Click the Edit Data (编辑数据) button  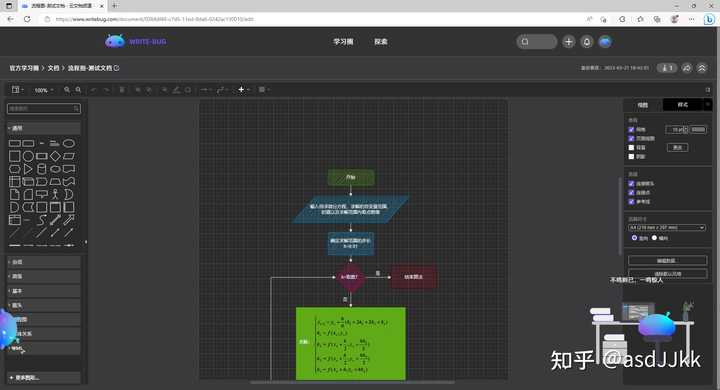point(667,260)
